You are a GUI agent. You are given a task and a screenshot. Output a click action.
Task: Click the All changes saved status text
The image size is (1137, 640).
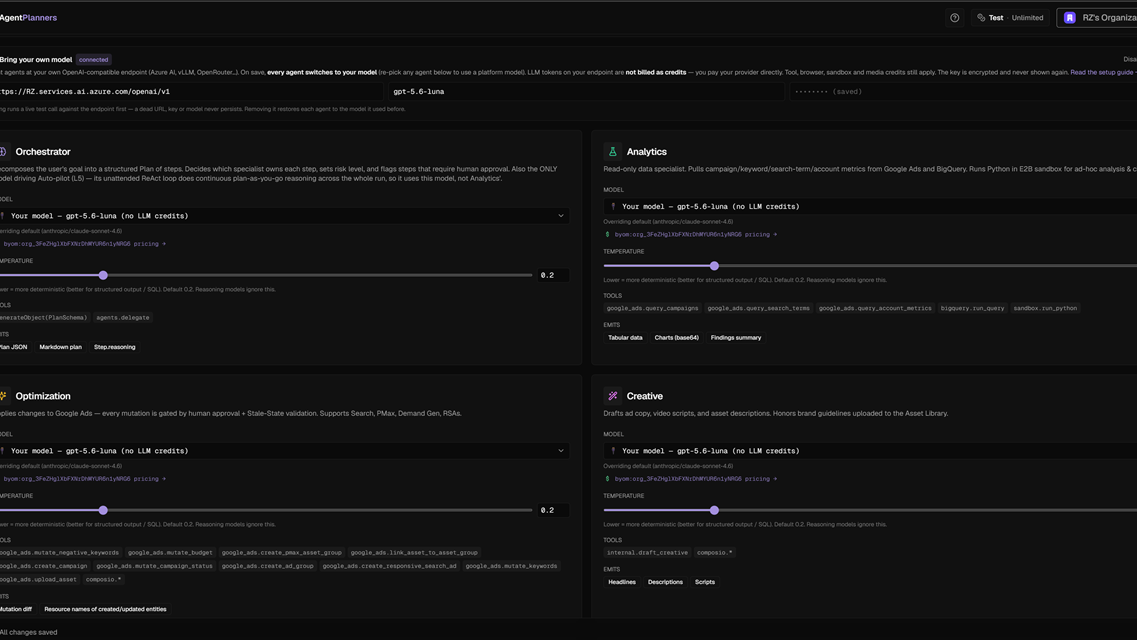[x=28, y=632]
